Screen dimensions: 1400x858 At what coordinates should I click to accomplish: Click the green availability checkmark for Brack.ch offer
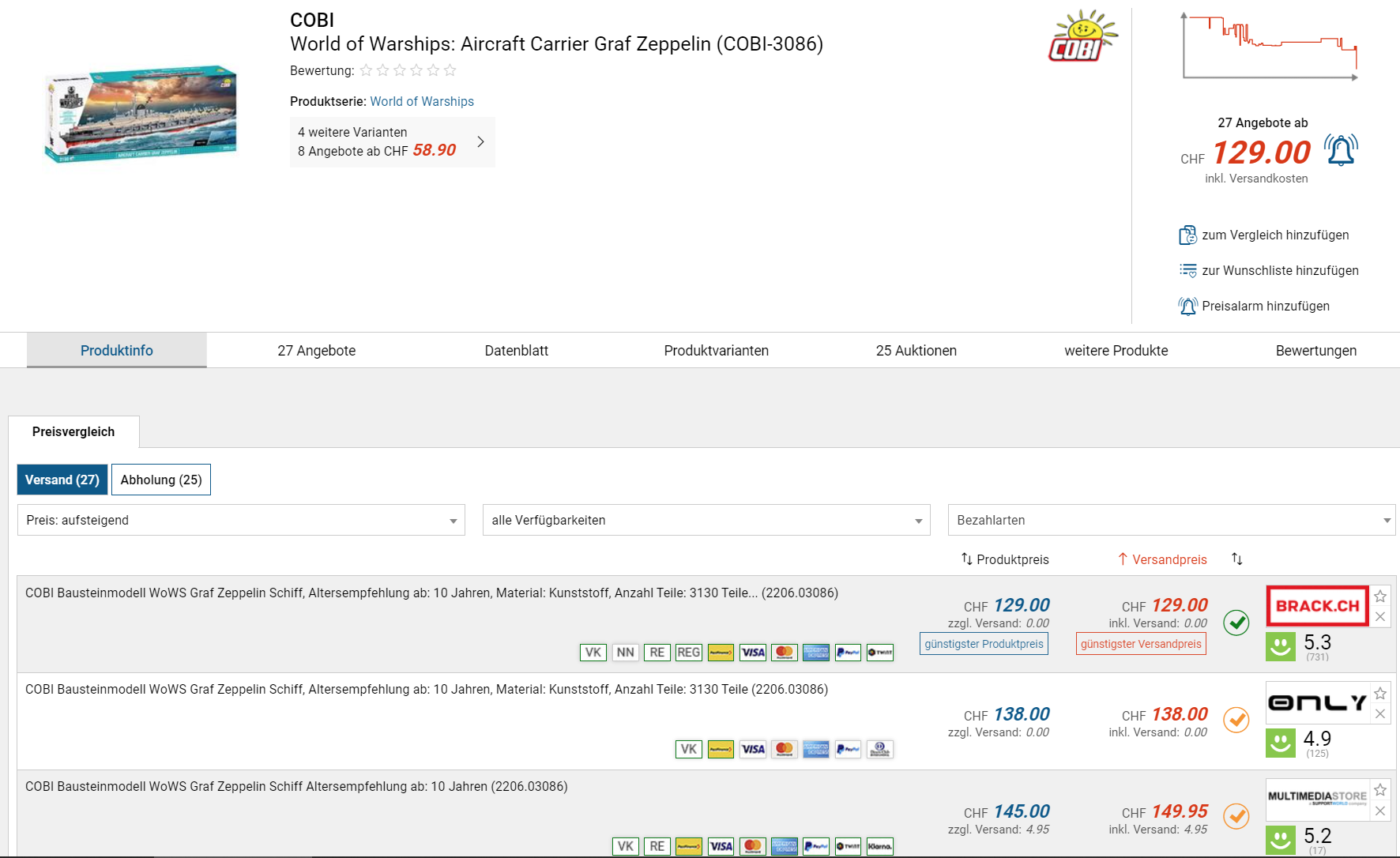(1236, 623)
